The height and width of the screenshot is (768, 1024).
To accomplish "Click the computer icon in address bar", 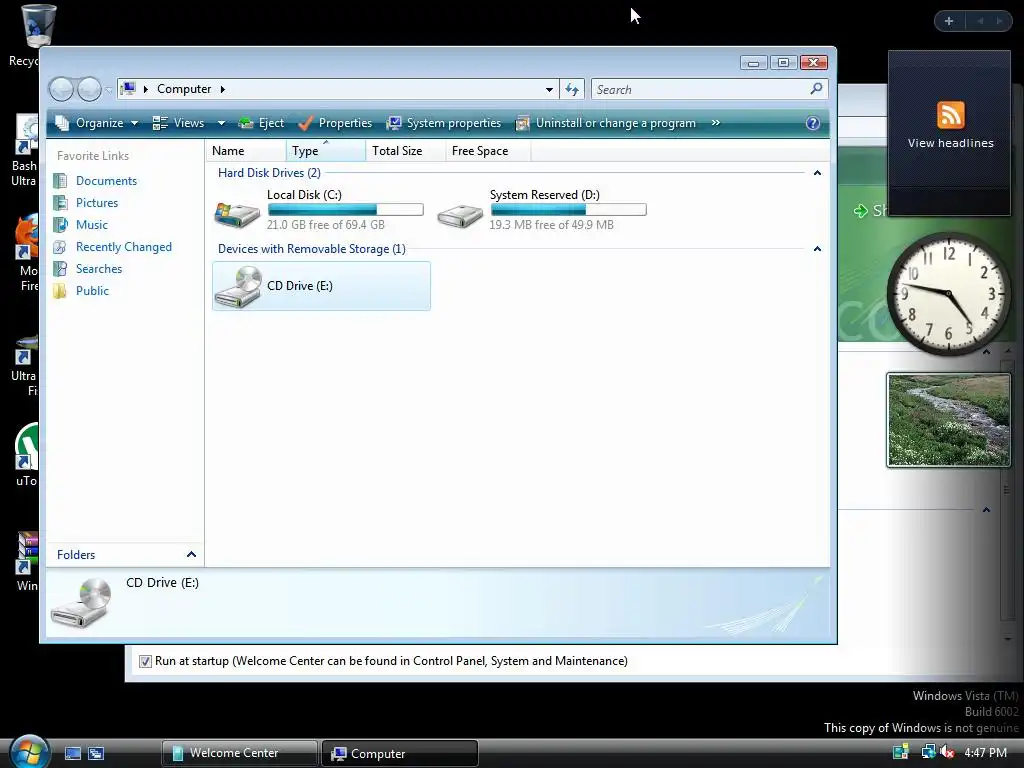I will tap(129, 89).
